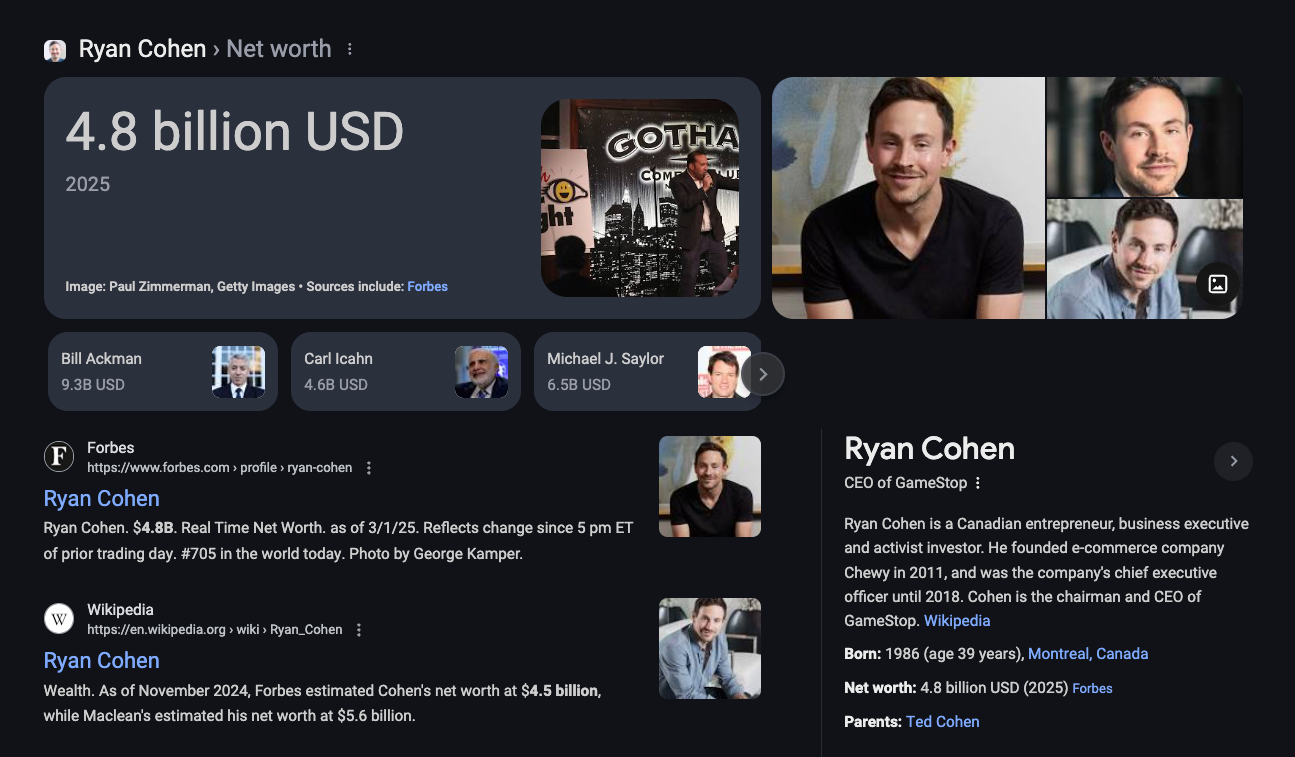Click Ryan Cohen knowledge panel title
Viewport: 1295px width, 757px height.
click(x=929, y=449)
